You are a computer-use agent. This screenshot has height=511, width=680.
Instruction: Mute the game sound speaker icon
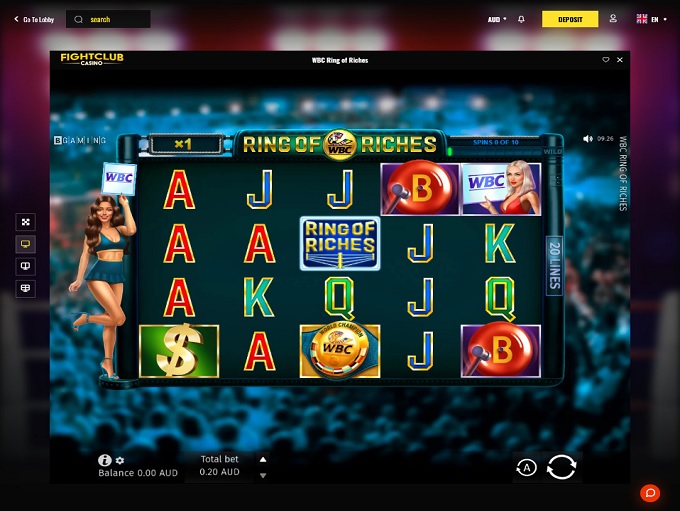coord(588,139)
